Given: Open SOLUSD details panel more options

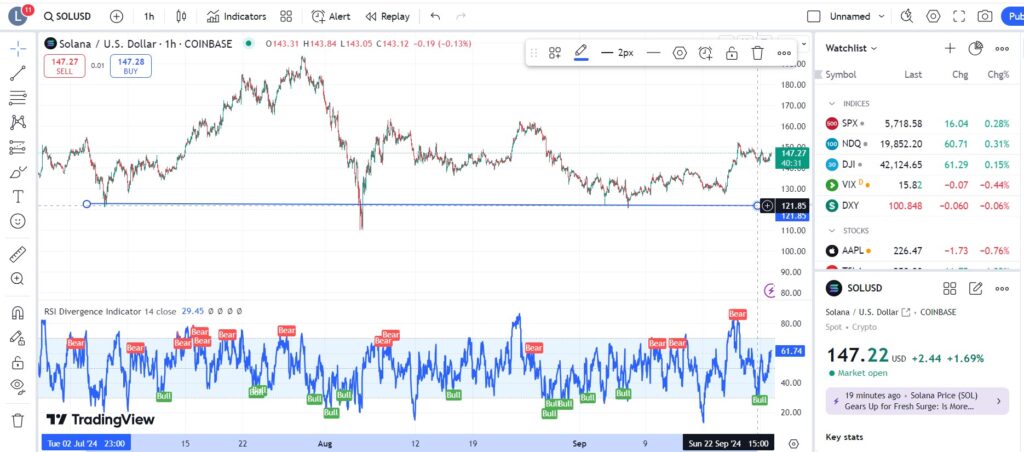Looking at the screenshot, I should click(1002, 289).
